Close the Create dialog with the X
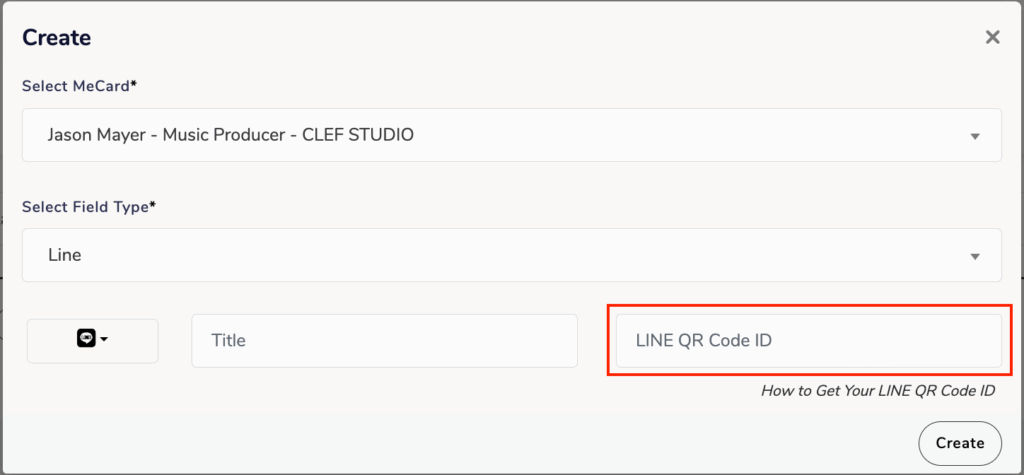The width and height of the screenshot is (1024, 475). pos(993,37)
